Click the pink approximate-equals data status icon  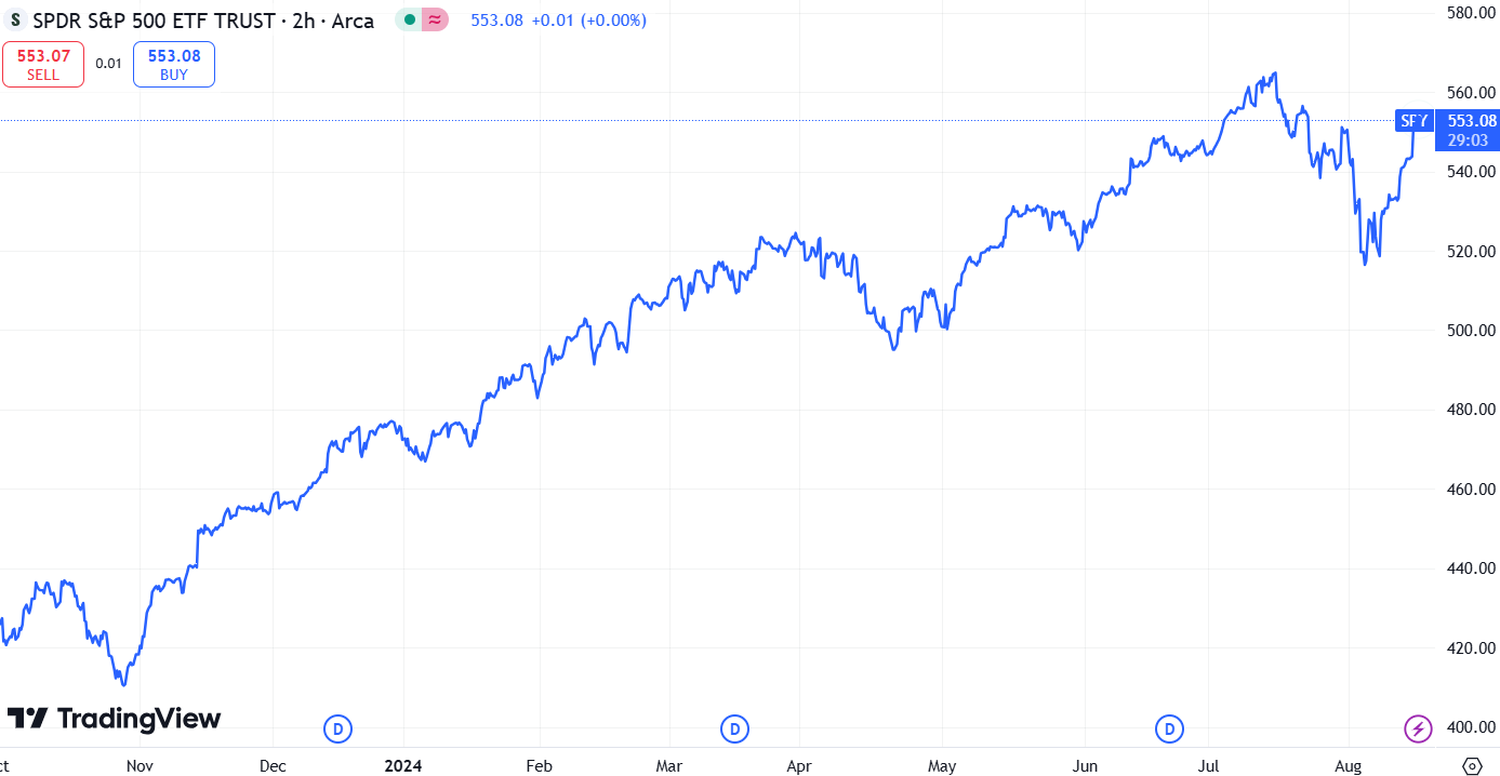tap(434, 20)
